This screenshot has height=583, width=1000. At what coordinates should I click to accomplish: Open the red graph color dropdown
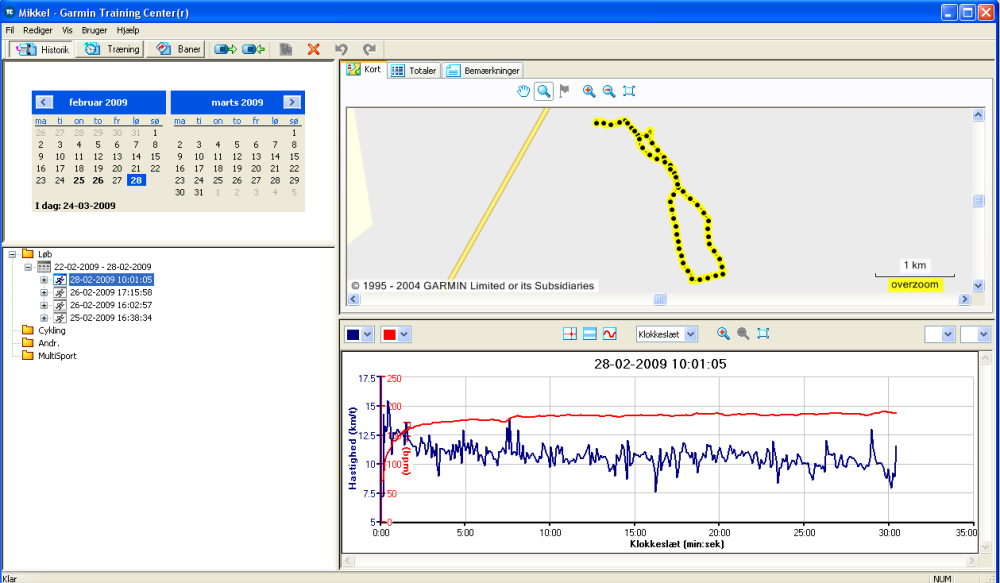(405, 334)
